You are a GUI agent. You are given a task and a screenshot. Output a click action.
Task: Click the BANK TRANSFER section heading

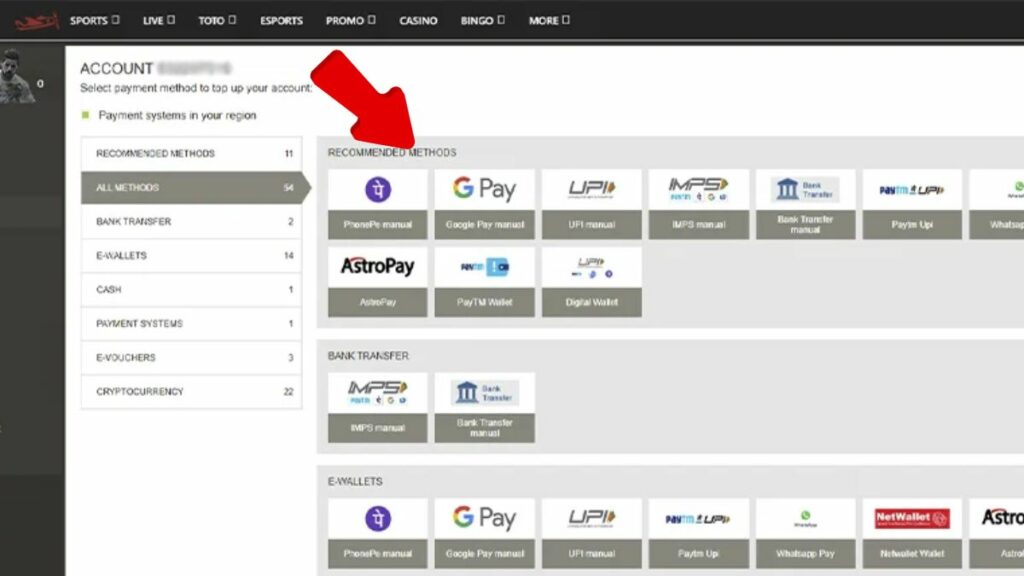pos(368,356)
